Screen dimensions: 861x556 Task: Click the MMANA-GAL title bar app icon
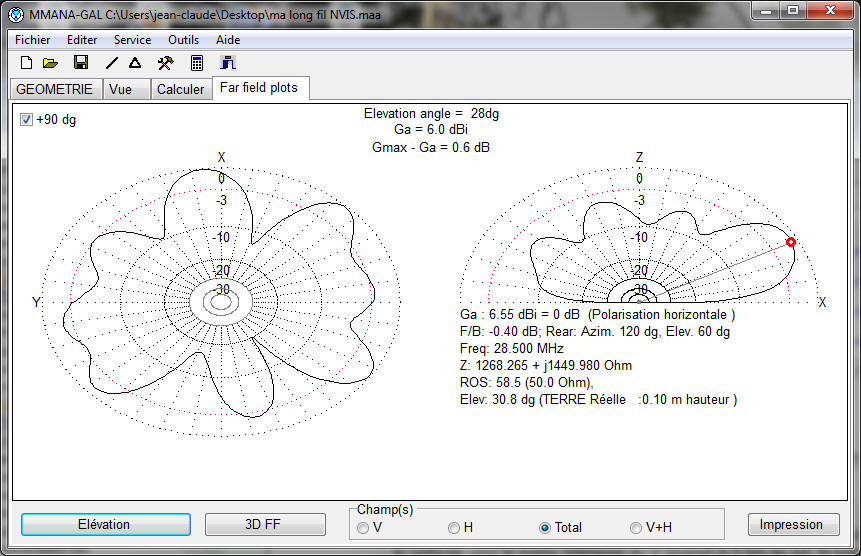pyautogui.click(x=16, y=14)
